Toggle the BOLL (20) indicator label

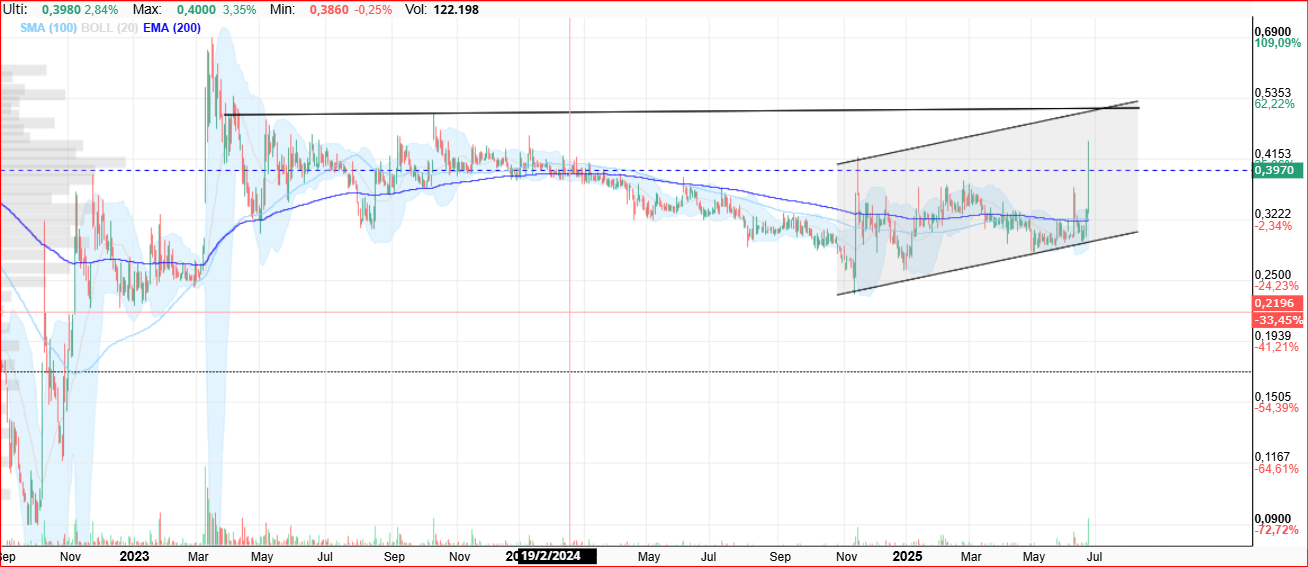pos(111,28)
